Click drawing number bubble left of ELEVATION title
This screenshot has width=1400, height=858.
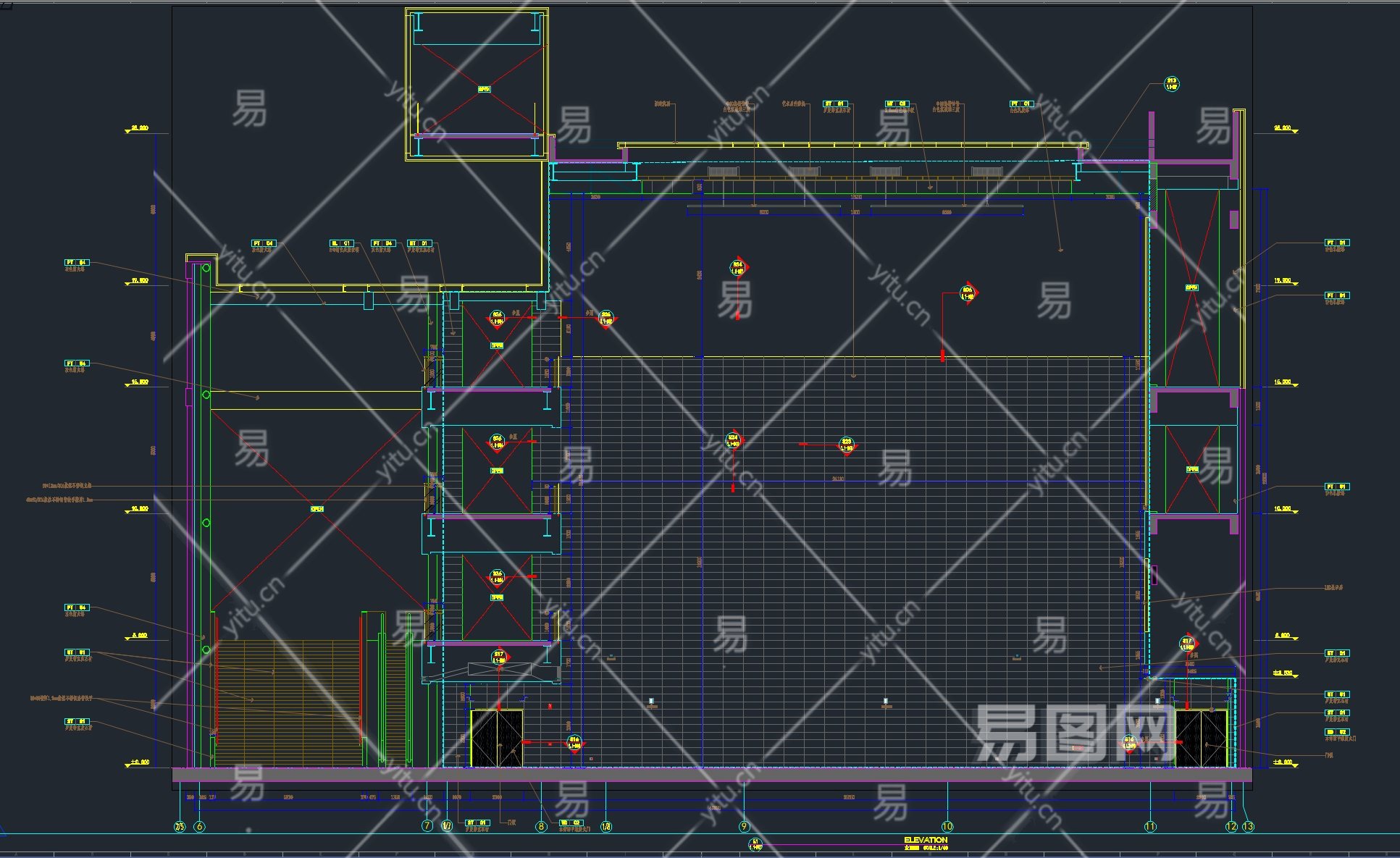click(x=755, y=844)
